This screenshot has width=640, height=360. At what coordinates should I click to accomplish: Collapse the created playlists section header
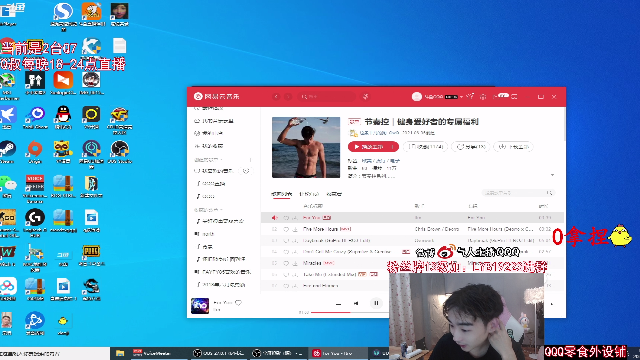click(209, 160)
